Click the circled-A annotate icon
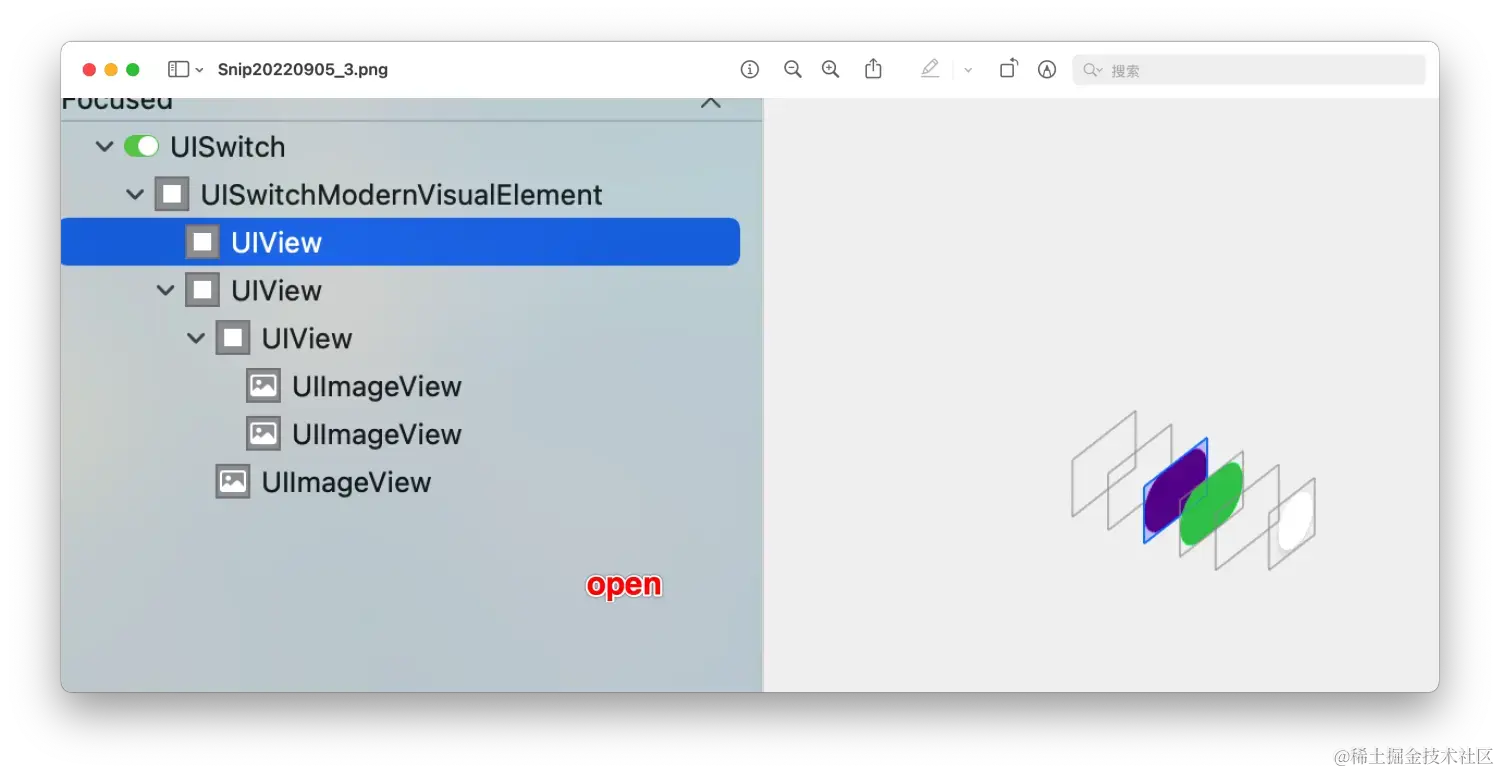The height and width of the screenshot is (773, 1500). [x=1047, y=69]
